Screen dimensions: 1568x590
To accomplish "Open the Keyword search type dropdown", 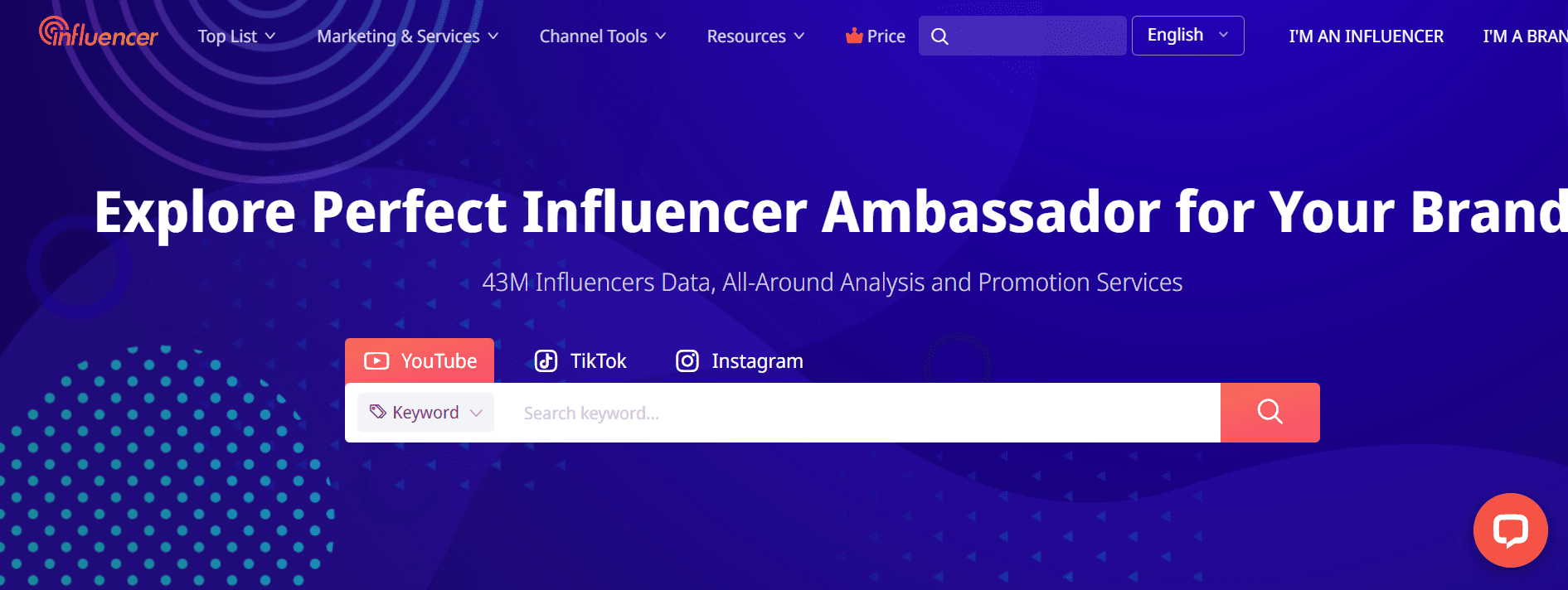I will click(425, 413).
